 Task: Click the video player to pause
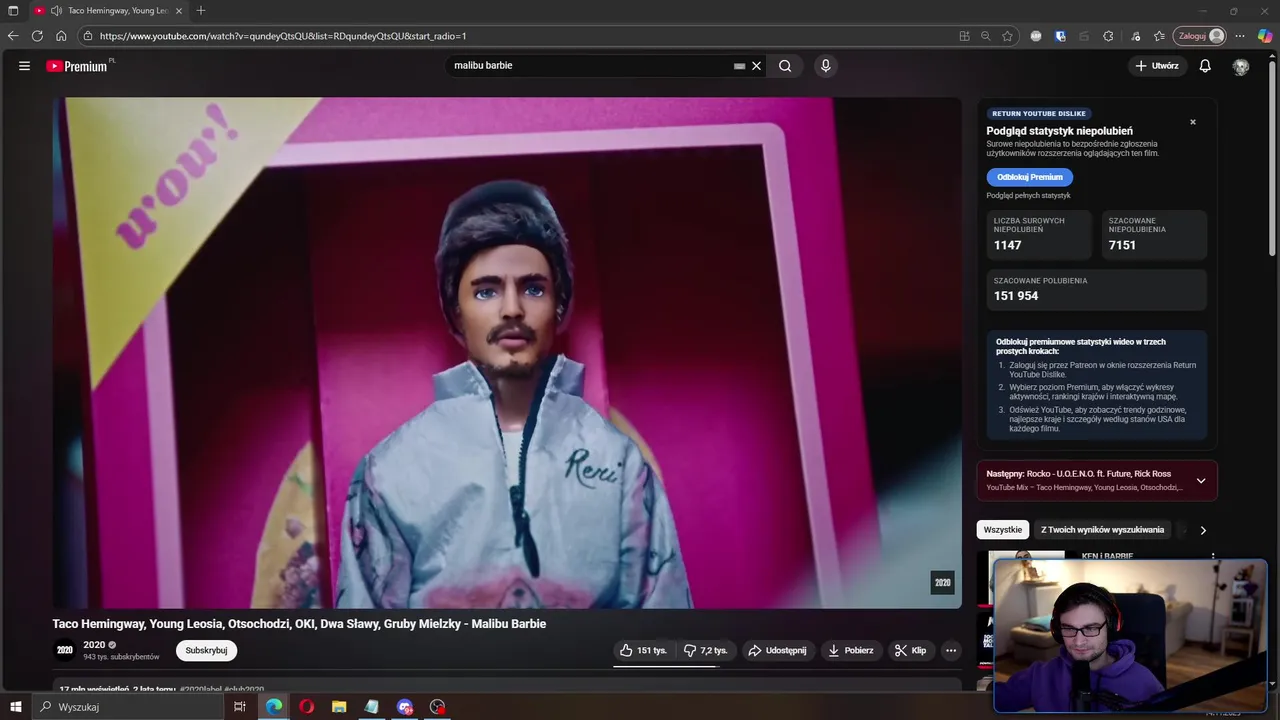(507, 352)
